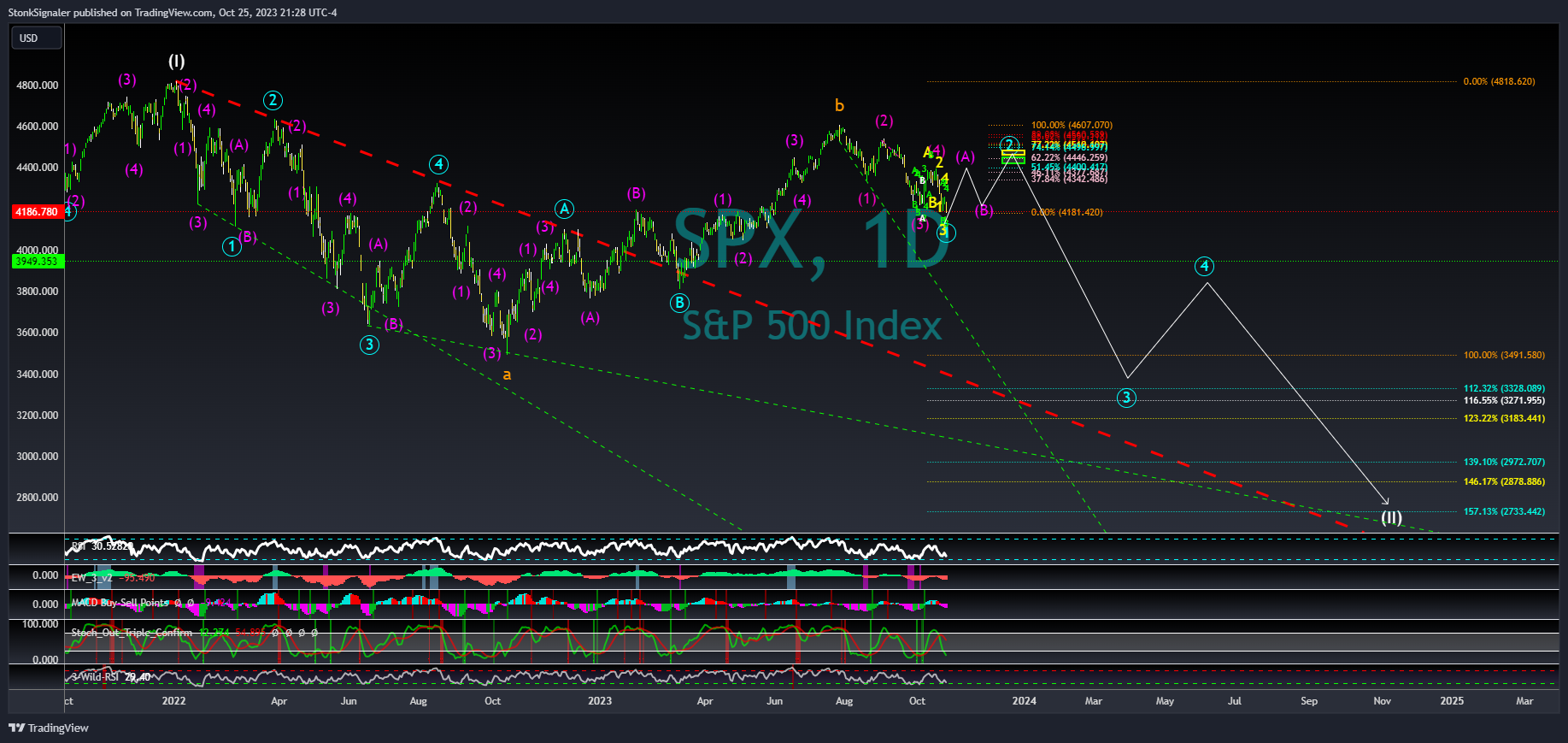
Task: Select the 157.13% (2733.442) level label
Action: (1504, 512)
